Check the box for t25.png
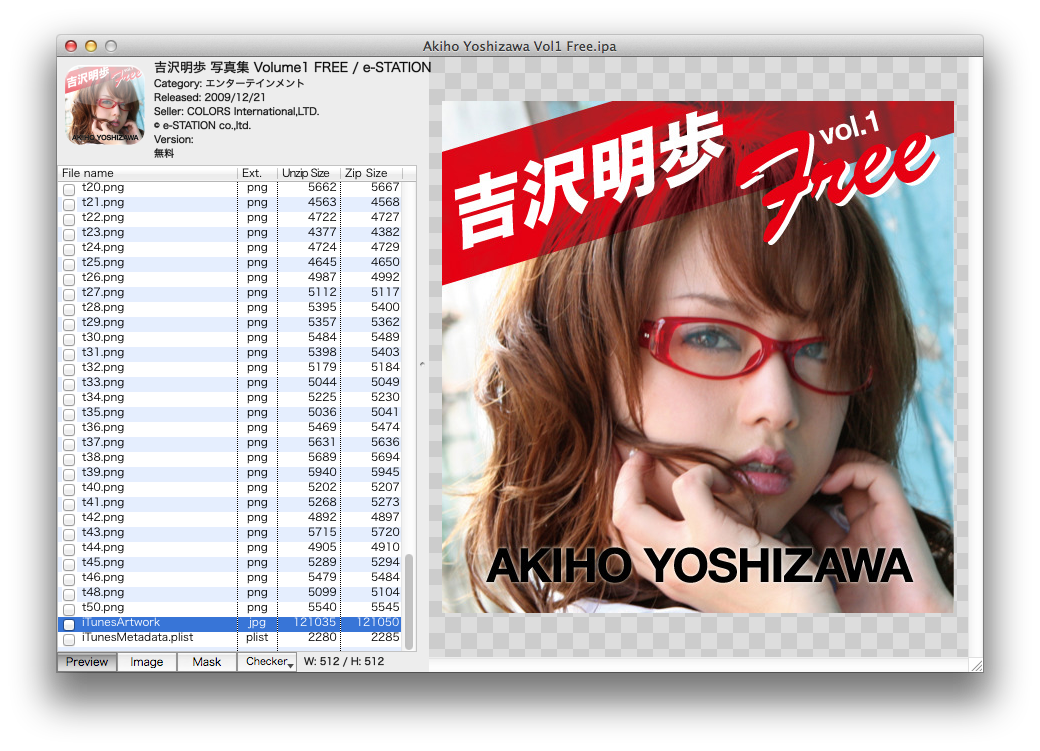Image resolution: width=1040 pixels, height=751 pixels. tap(69, 264)
